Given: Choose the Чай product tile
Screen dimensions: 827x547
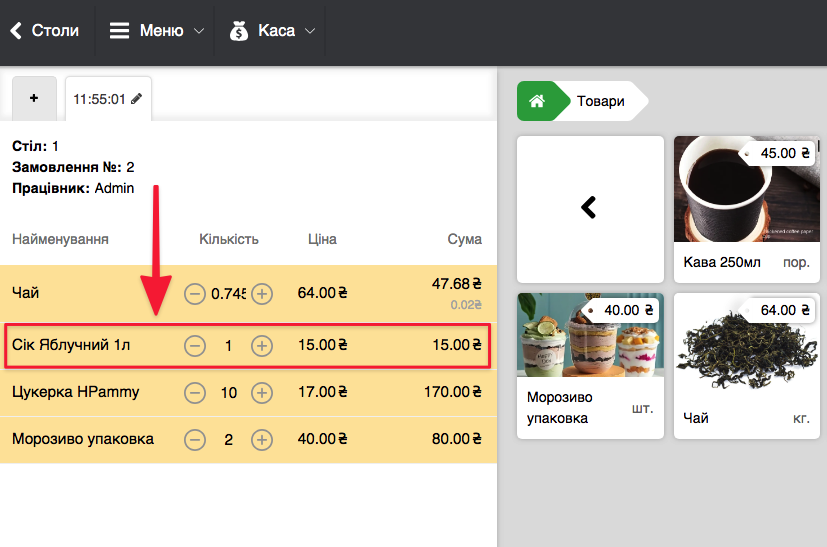Looking at the screenshot, I should [747, 365].
